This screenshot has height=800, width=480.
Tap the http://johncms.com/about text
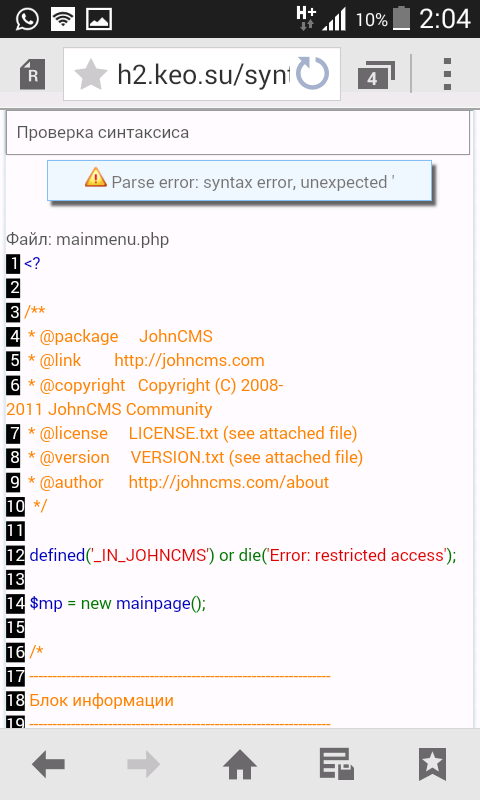coord(229,482)
